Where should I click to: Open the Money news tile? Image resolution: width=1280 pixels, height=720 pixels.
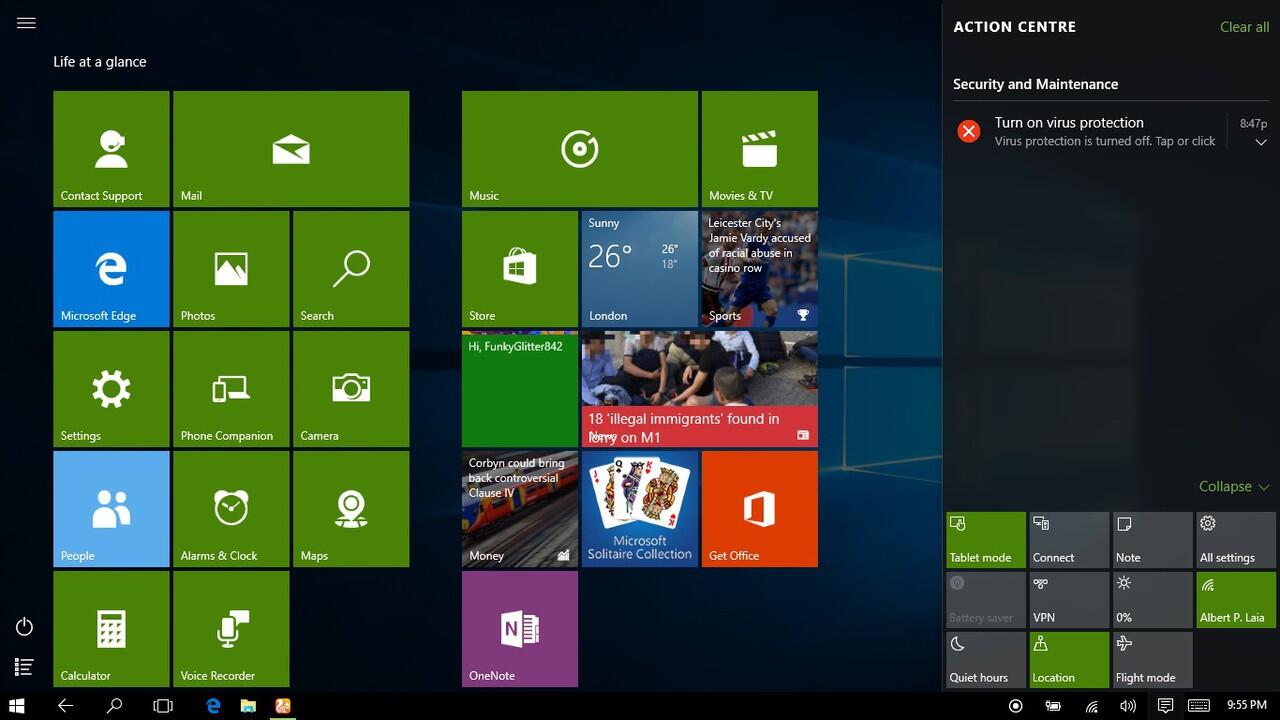pos(520,509)
